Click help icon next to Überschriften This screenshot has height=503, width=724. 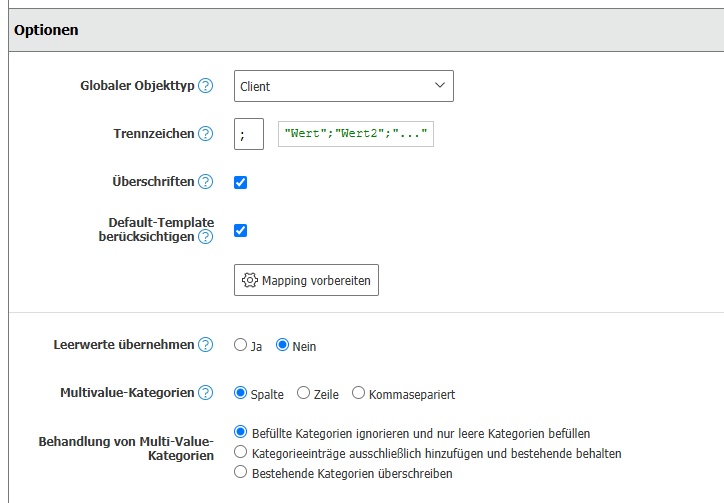pyautogui.click(x=206, y=182)
